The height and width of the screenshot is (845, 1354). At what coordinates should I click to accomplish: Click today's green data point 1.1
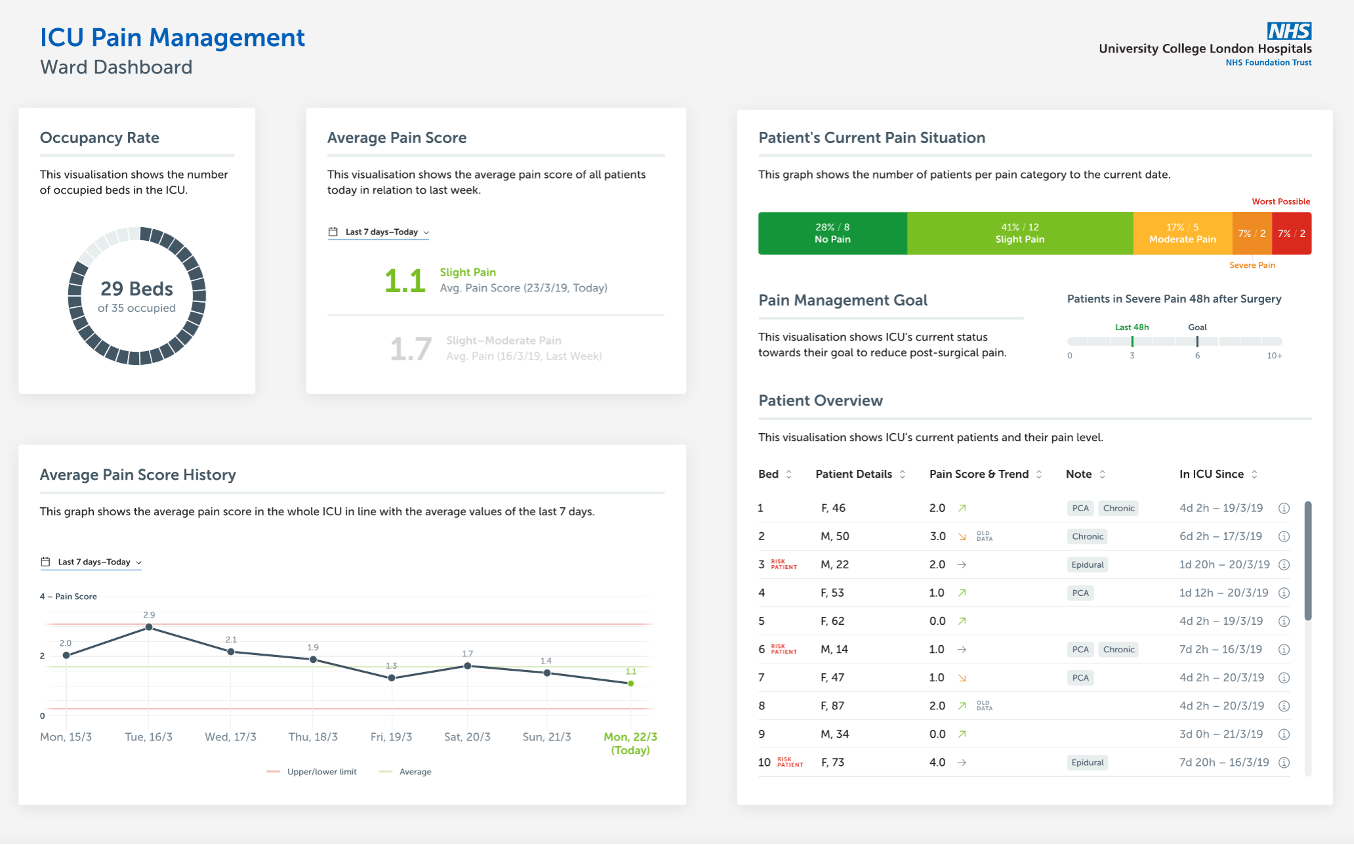point(631,683)
